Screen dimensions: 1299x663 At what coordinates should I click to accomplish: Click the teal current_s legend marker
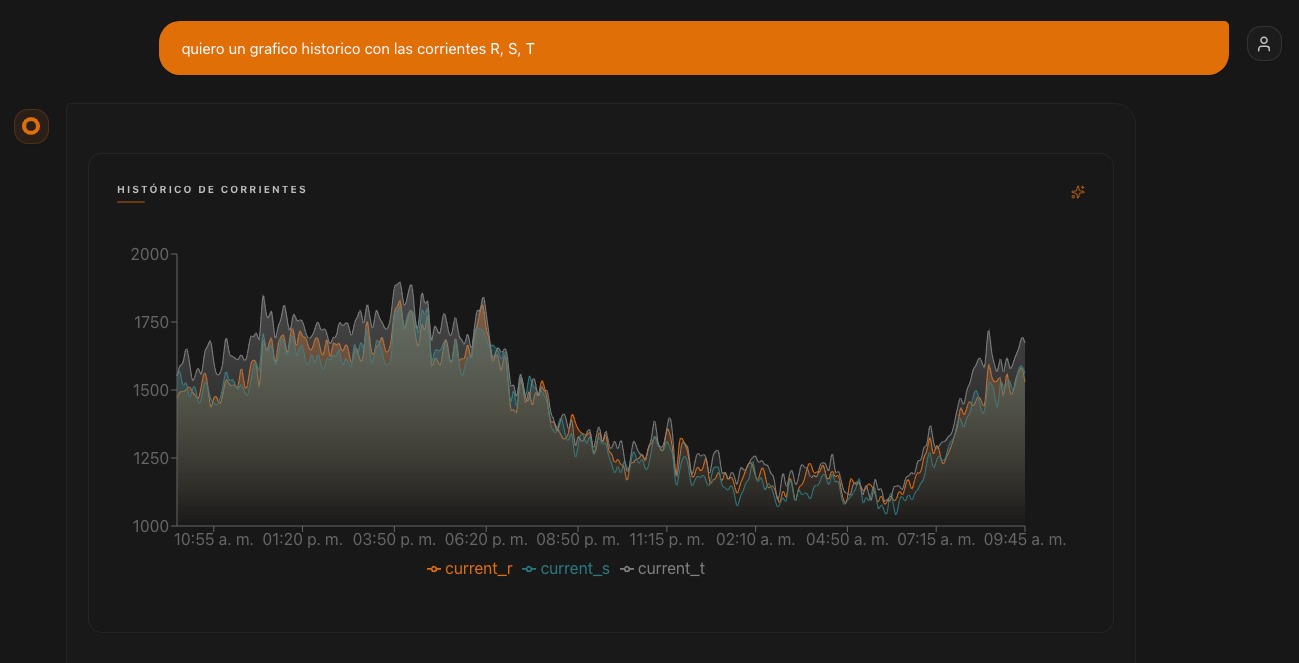(529, 569)
